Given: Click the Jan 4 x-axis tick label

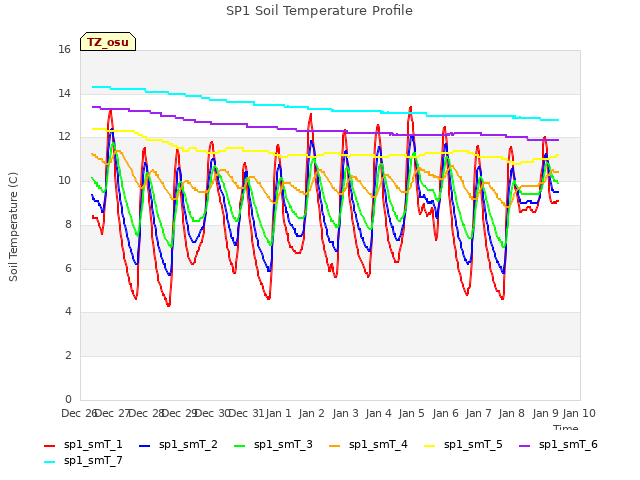Looking at the screenshot, I should [378, 413].
